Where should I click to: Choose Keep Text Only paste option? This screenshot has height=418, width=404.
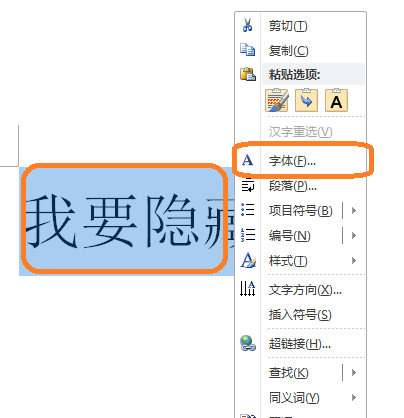coord(336,100)
